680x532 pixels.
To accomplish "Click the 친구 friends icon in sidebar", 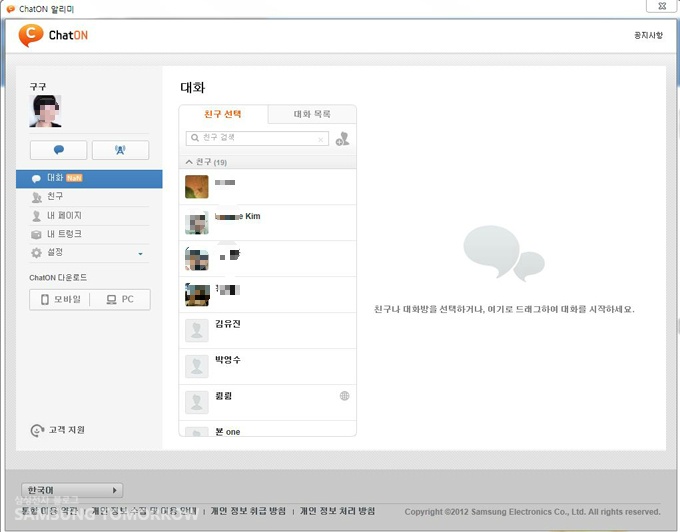I will click(37, 198).
